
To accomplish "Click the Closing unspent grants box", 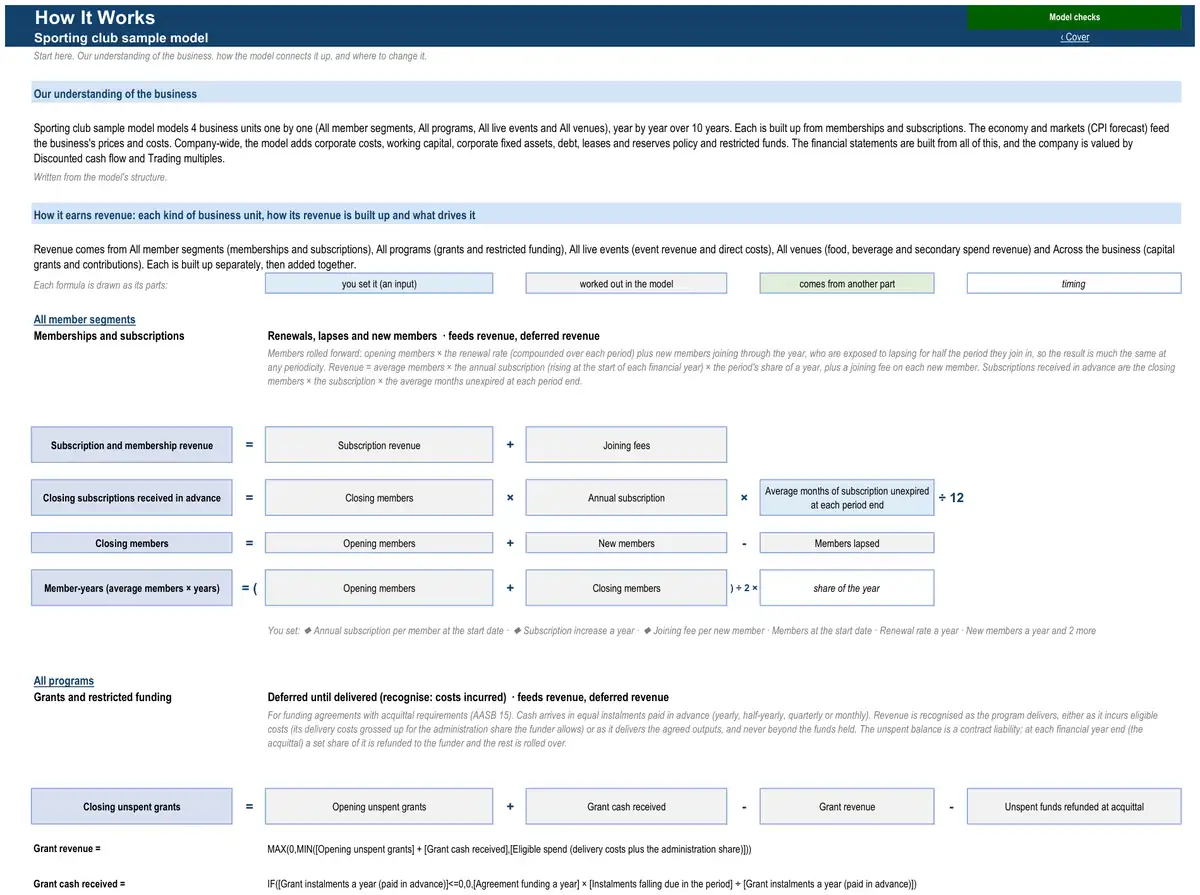I will tap(132, 807).
